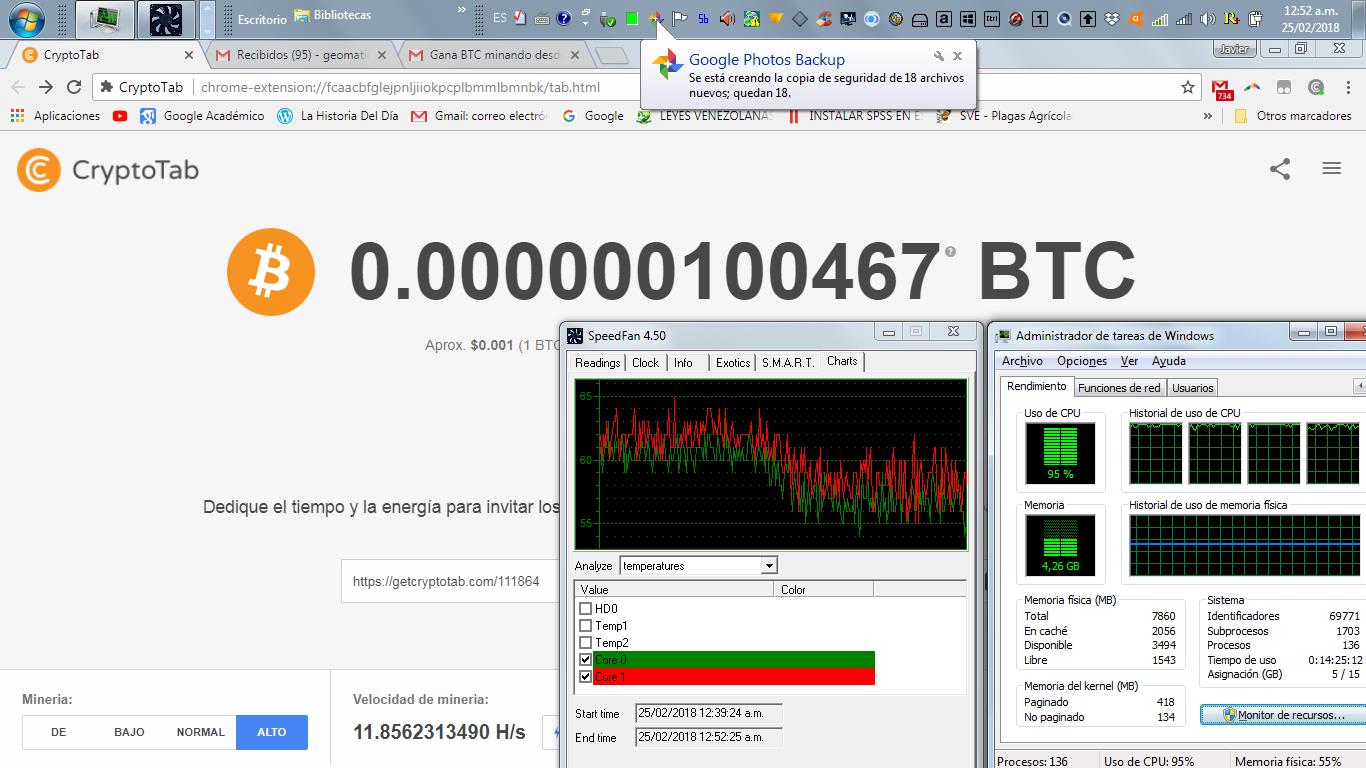This screenshot has width=1366, height=768.
Task: Switch to the S.M.A.R.T. tab in SpeedFan
Action: click(x=786, y=362)
